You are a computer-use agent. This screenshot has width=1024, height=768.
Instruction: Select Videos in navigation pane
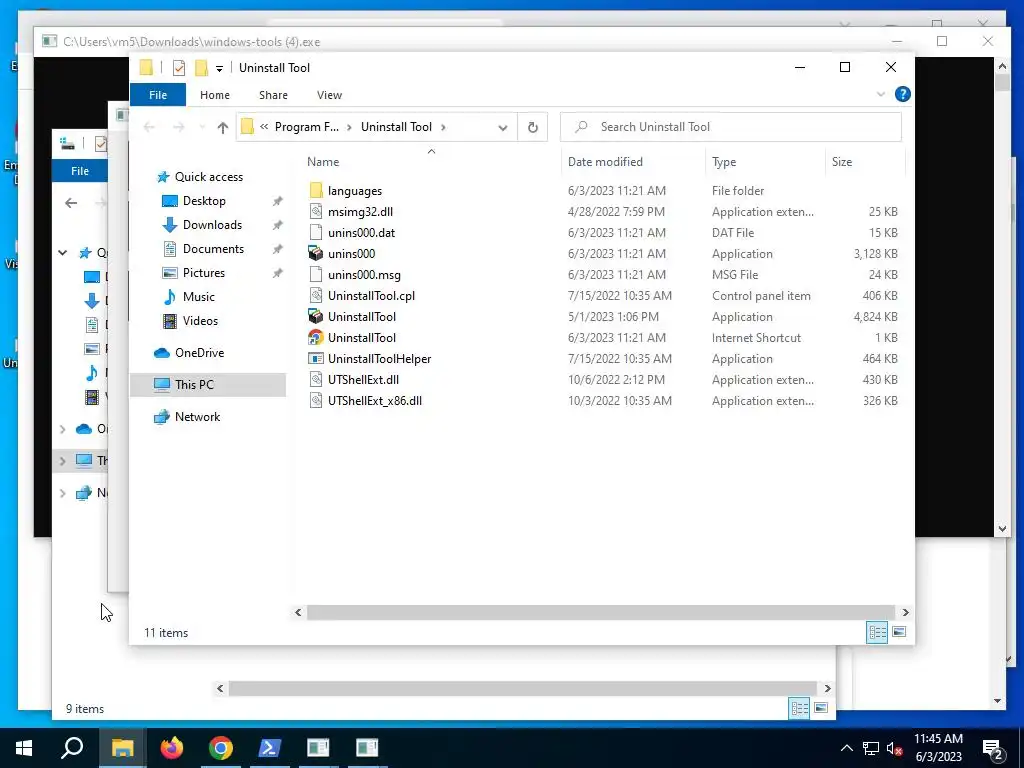coord(200,321)
